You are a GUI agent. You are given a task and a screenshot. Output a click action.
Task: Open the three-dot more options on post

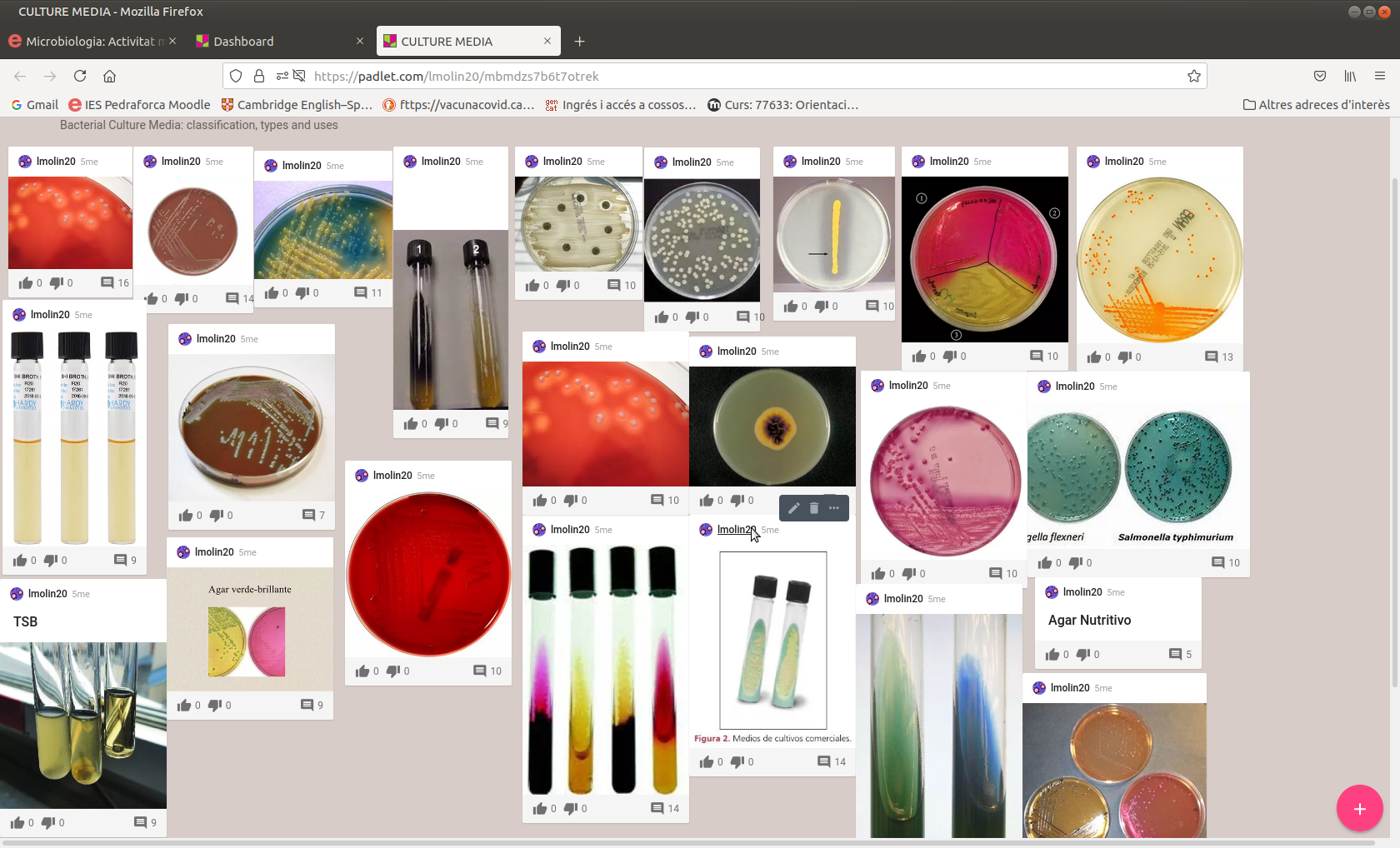[x=834, y=508]
